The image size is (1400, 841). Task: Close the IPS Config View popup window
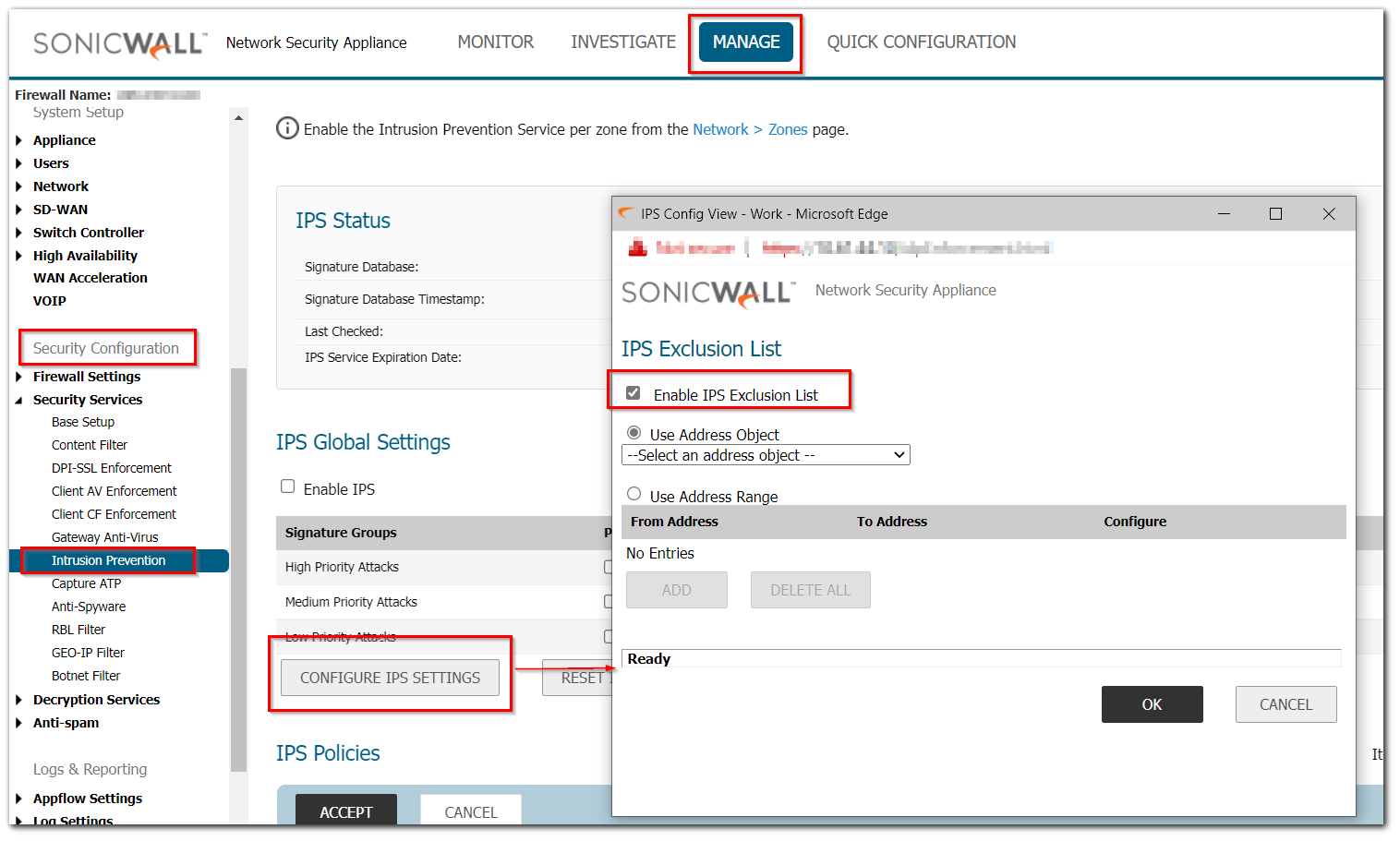click(1328, 214)
